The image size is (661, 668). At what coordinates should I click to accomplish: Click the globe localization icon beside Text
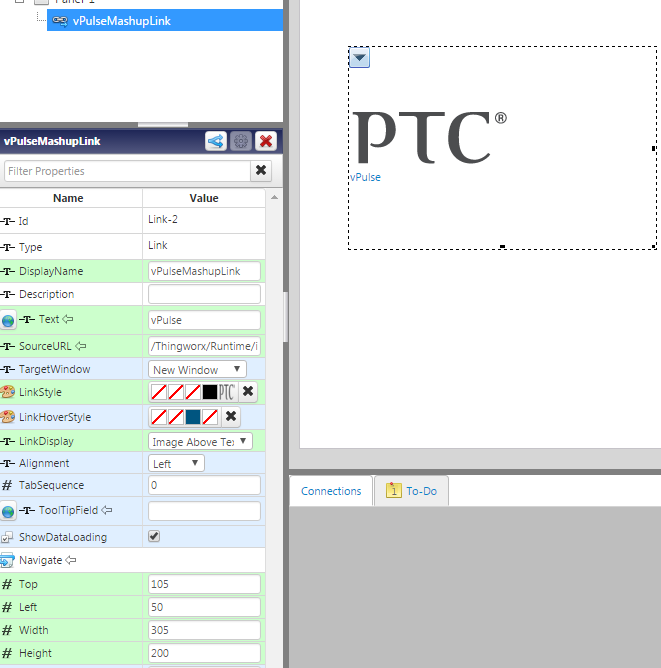(x=8, y=320)
